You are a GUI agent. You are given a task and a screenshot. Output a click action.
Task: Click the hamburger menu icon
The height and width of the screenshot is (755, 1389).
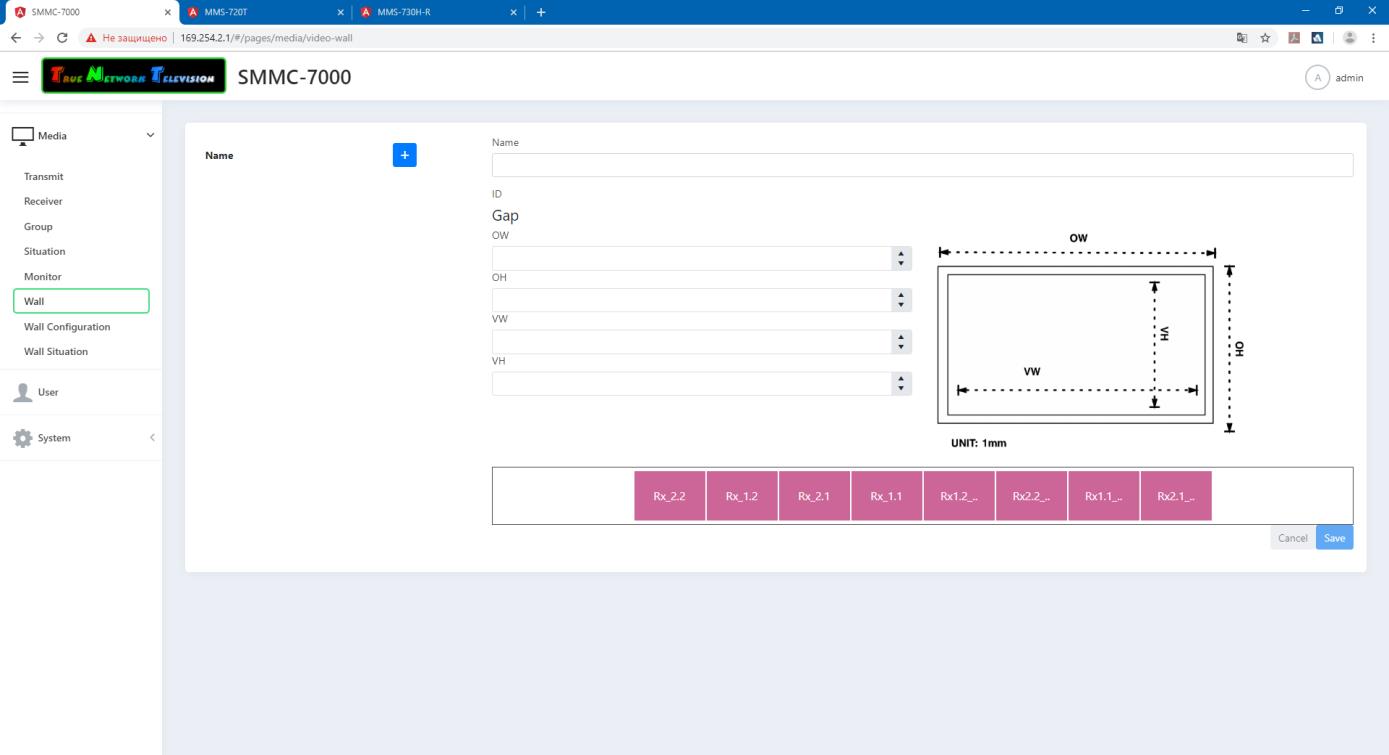tap(20, 77)
